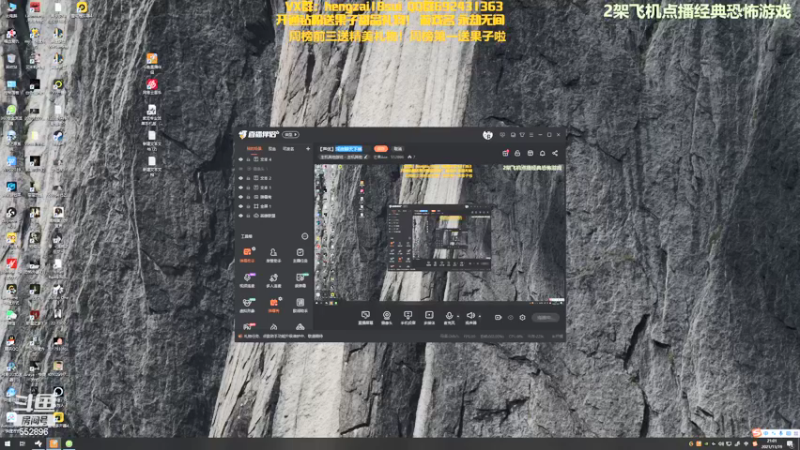Open the hamburger menu in the title bar
This screenshot has width=800, height=450.
(531, 135)
